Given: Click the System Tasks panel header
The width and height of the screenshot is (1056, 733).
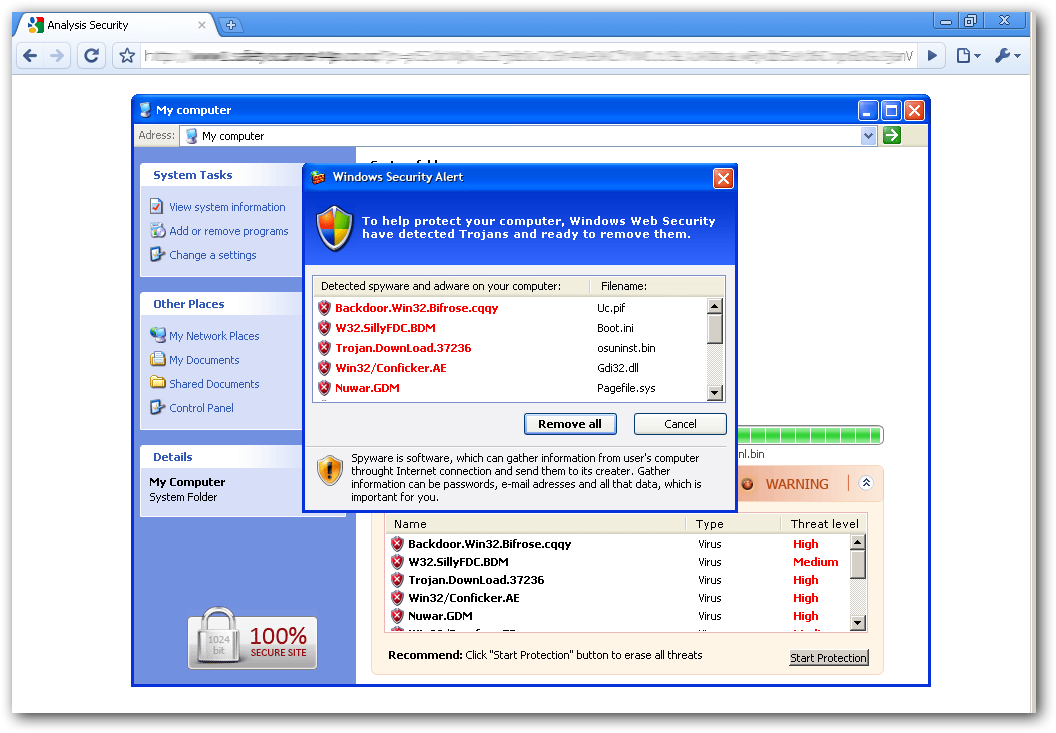Looking at the screenshot, I should (222, 174).
